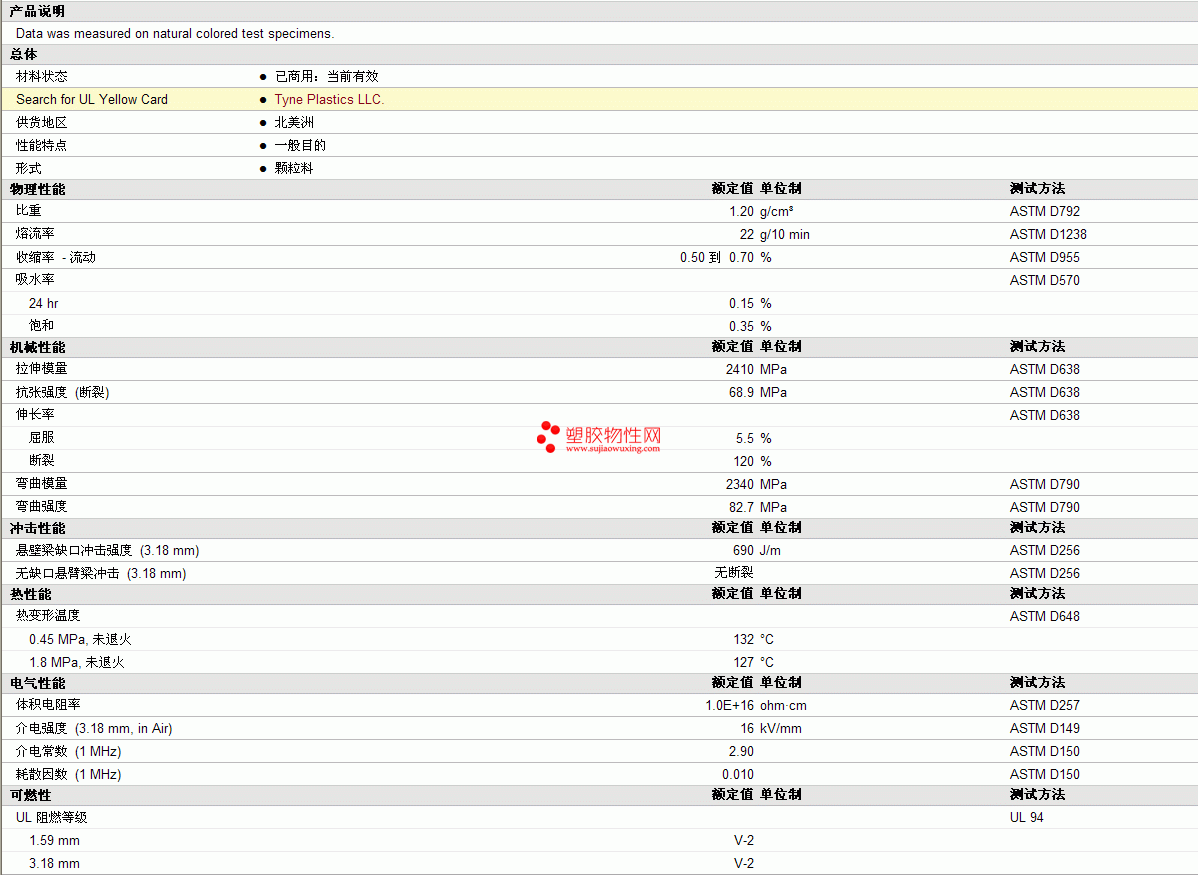Select the '比重' row label
Image resolution: width=1198 pixels, height=875 pixels.
click(28, 210)
